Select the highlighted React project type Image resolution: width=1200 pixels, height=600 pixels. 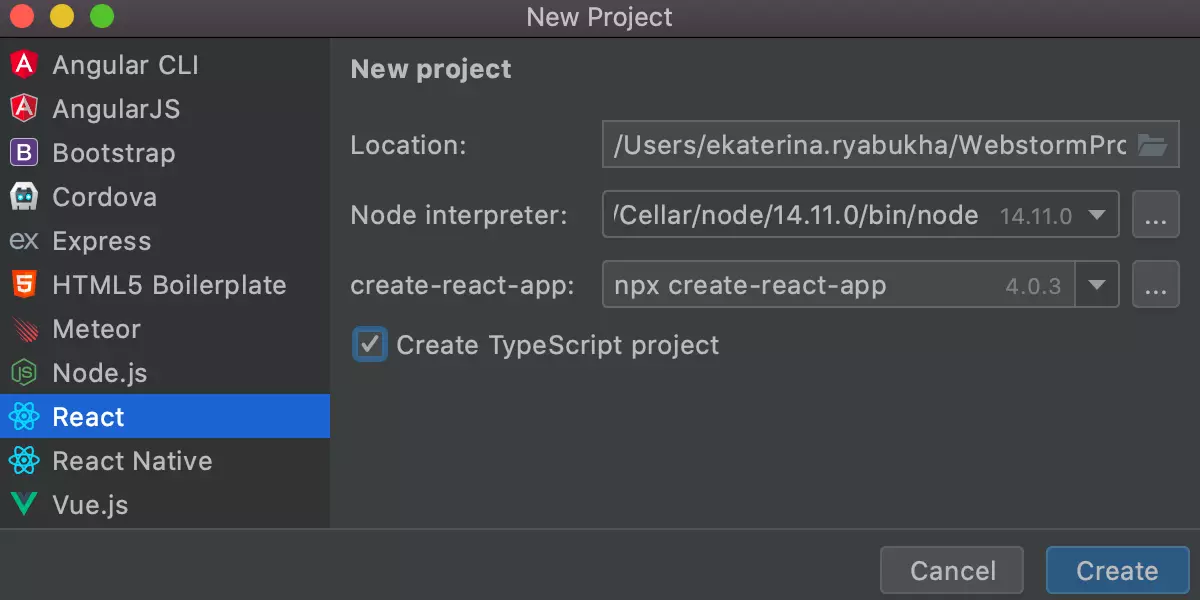tap(165, 417)
